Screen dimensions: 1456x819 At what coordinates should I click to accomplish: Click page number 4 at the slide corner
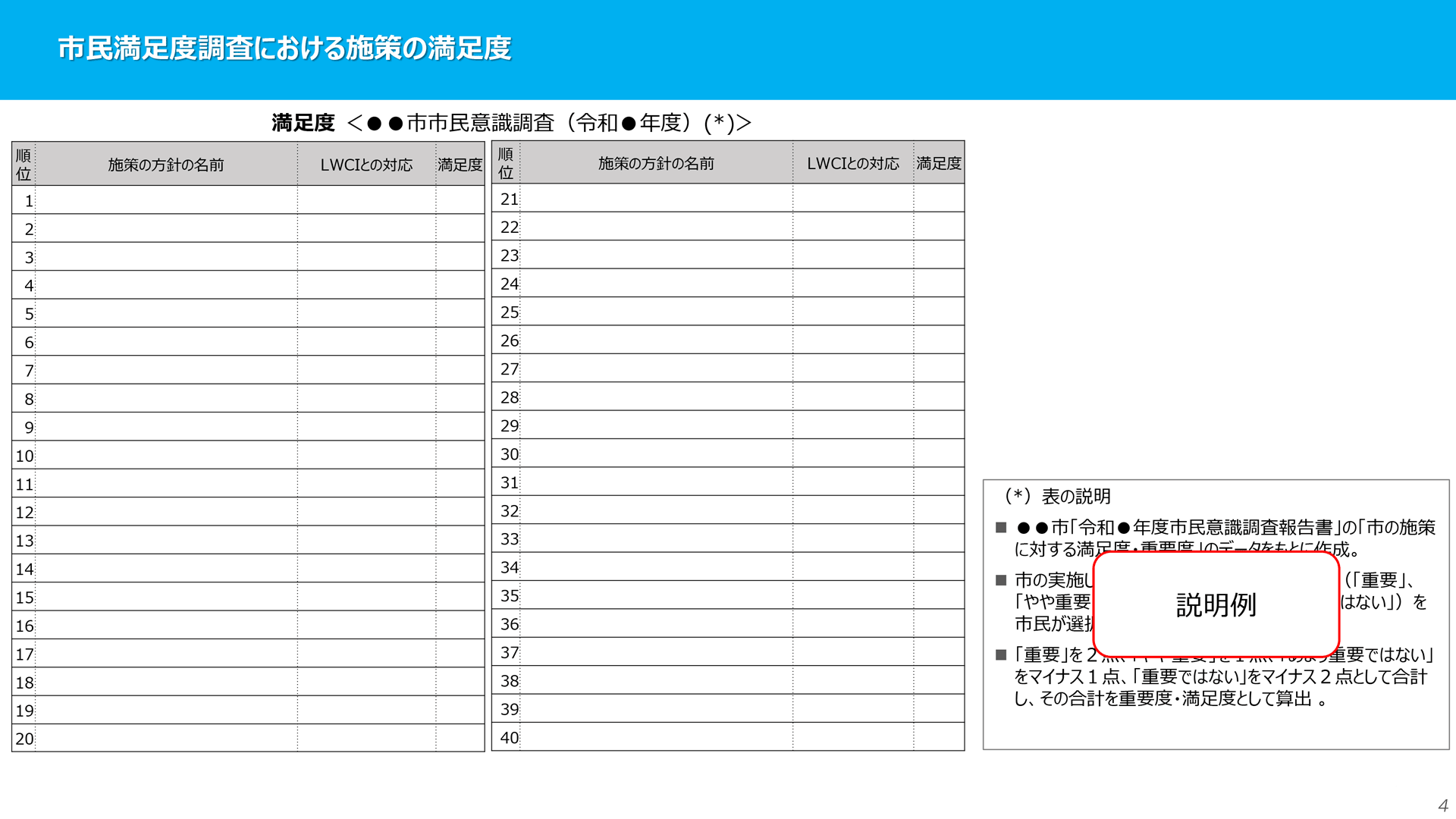coord(1442,805)
